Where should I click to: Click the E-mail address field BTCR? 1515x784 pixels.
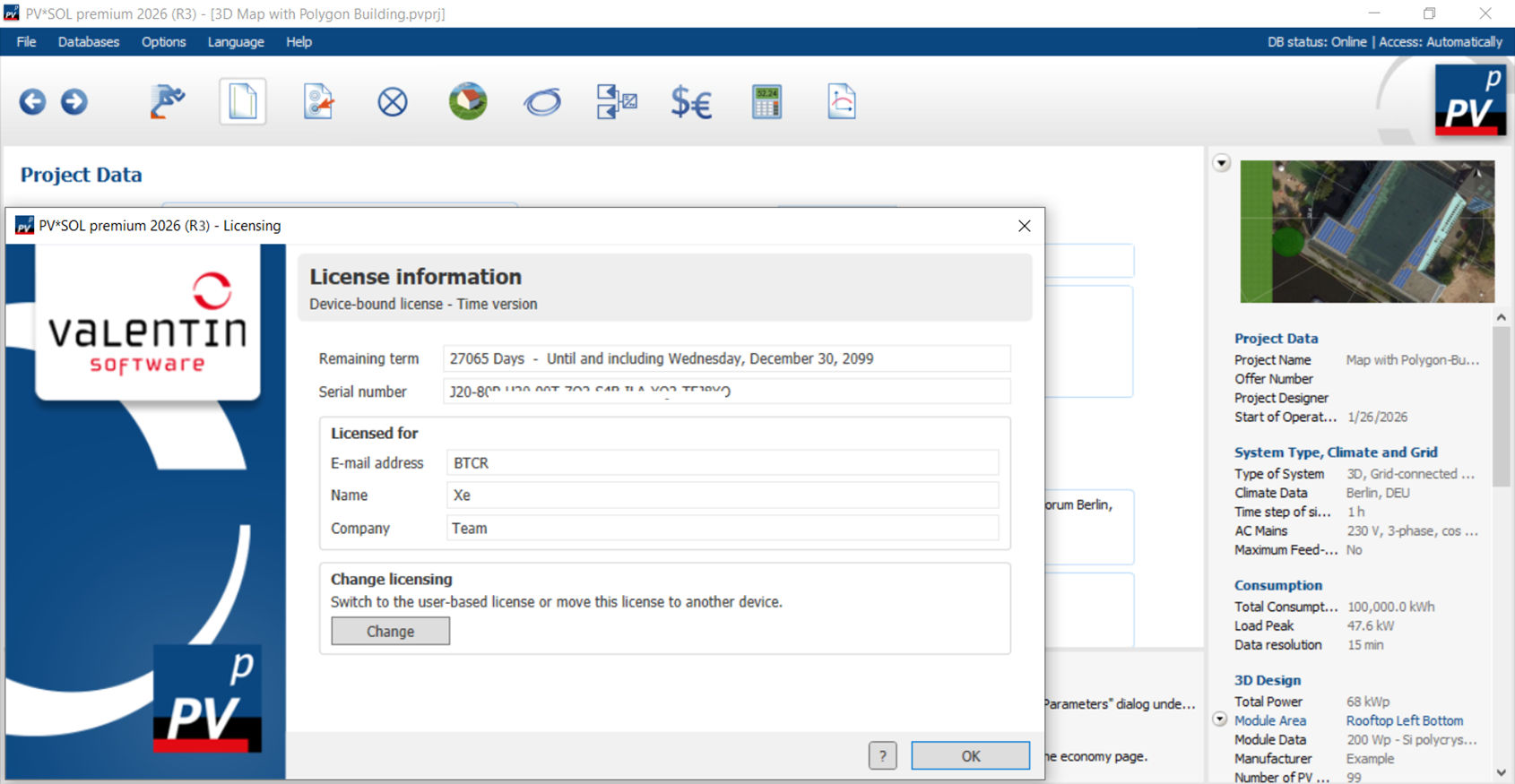pyautogui.click(x=723, y=462)
